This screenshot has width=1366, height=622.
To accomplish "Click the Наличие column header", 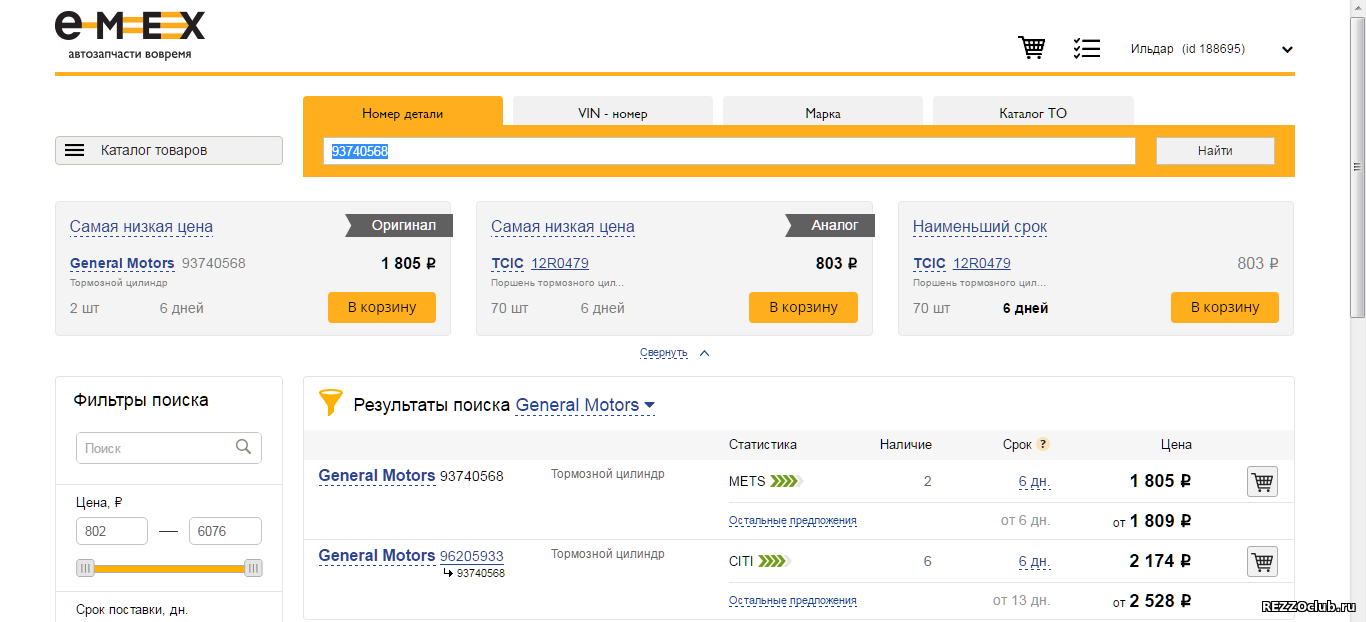I will click(906, 445).
